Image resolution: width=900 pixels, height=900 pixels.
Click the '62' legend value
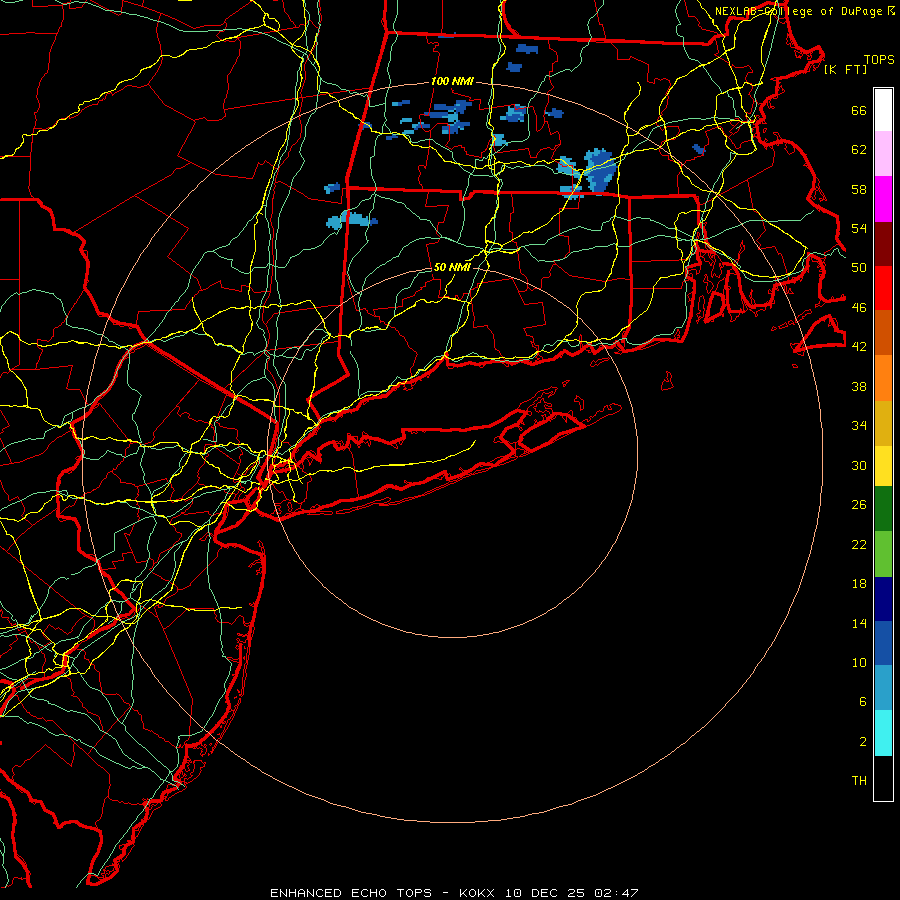(x=859, y=150)
